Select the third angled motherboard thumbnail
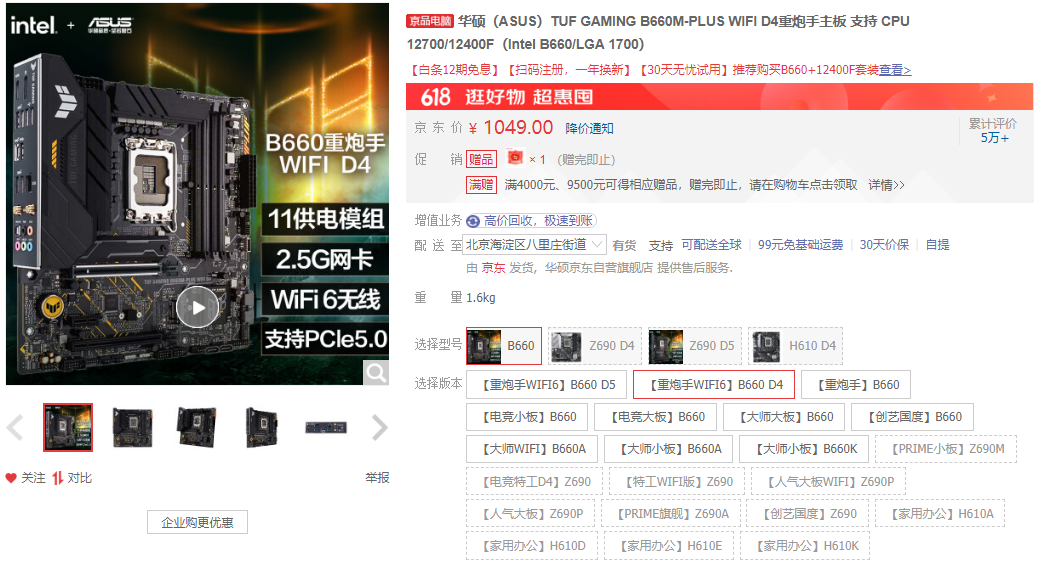Screen dimensions: 1042x564 197,427
